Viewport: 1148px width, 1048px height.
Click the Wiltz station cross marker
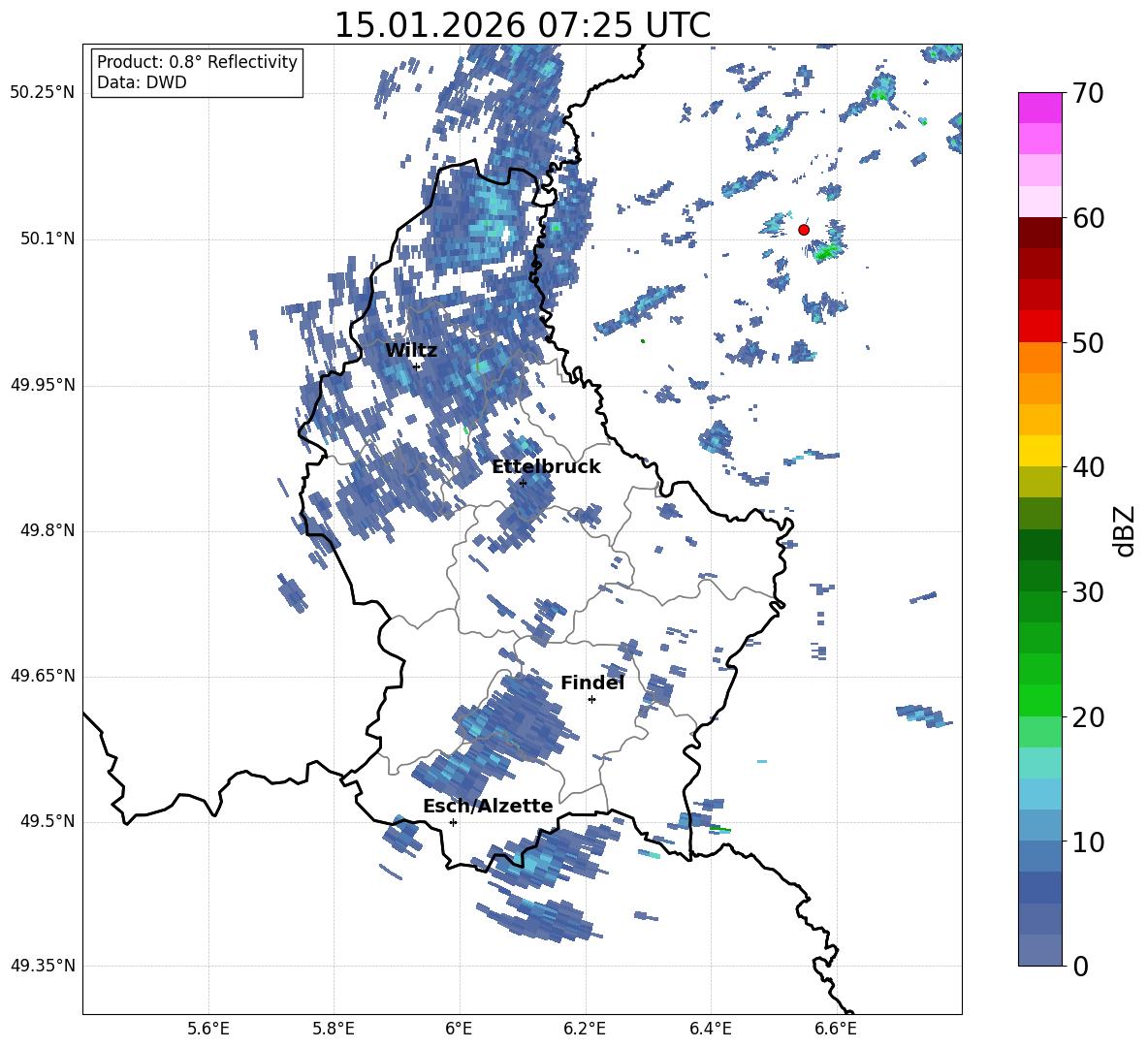416,366
